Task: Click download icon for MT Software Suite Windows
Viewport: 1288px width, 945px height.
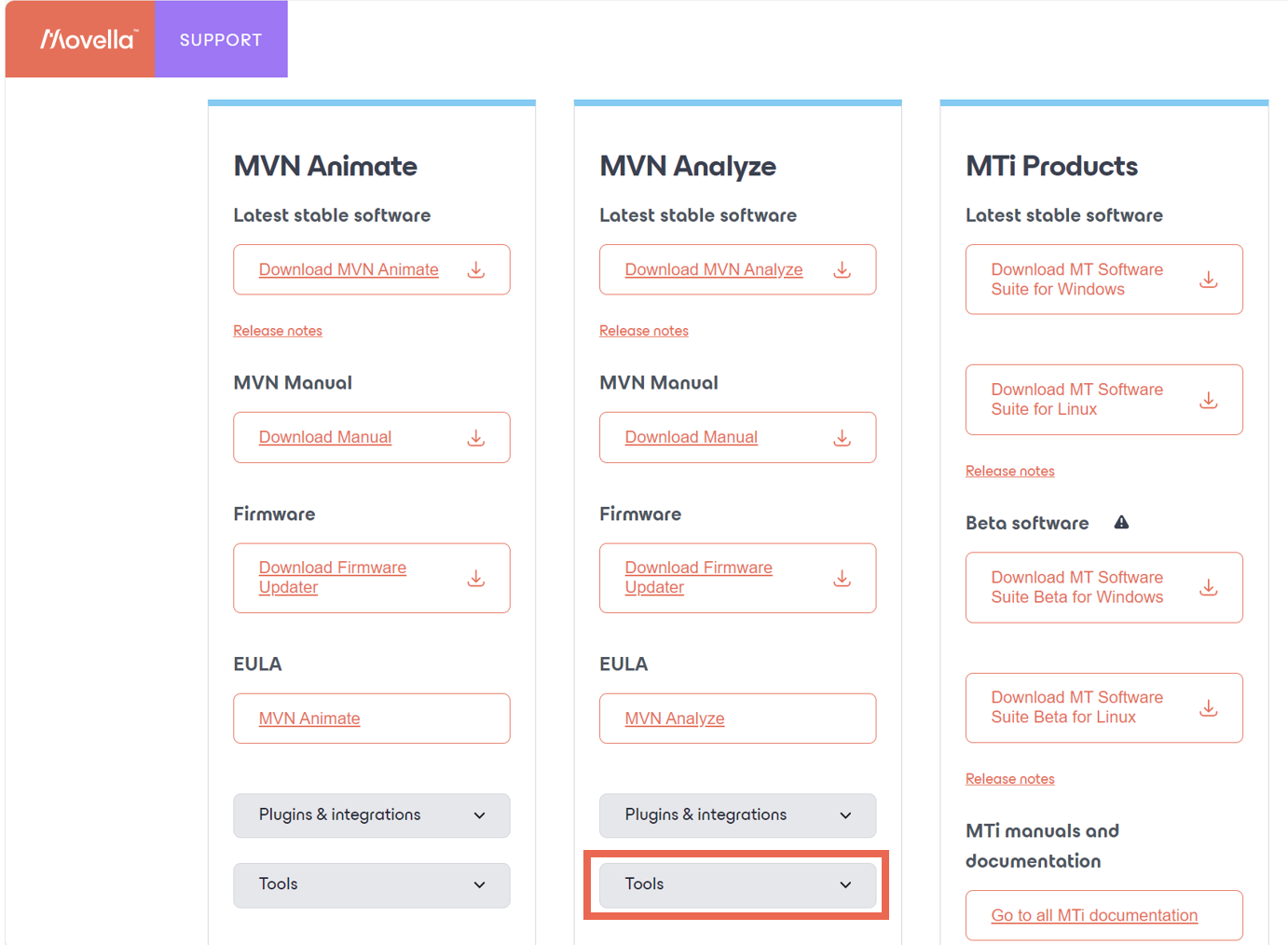Action: tap(1208, 280)
